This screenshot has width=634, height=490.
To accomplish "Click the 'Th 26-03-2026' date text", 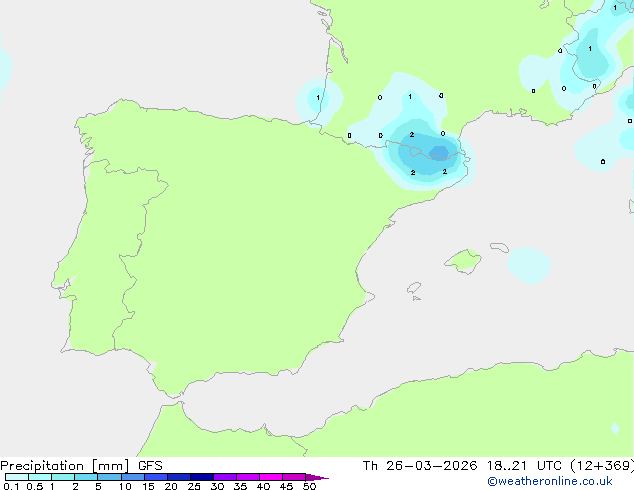I will coord(420,466).
